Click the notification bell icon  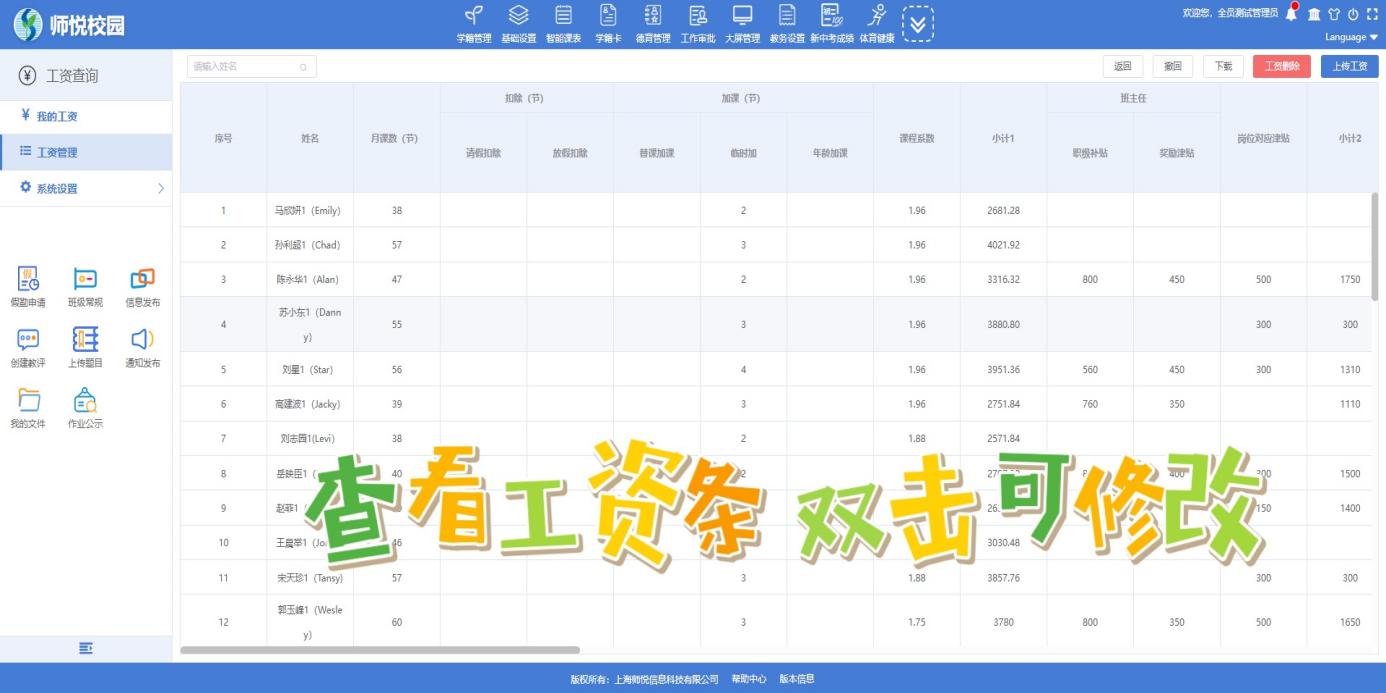[x=1291, y=14]
